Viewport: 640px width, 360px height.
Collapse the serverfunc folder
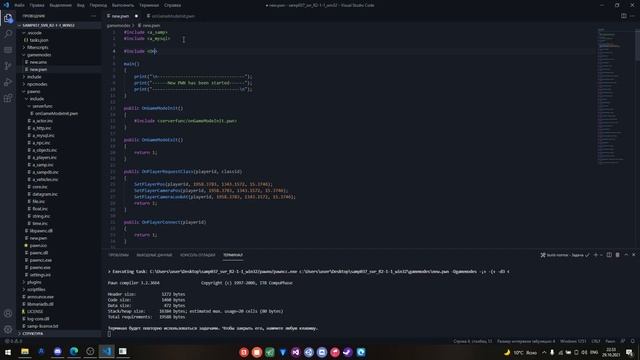[59, 106]
